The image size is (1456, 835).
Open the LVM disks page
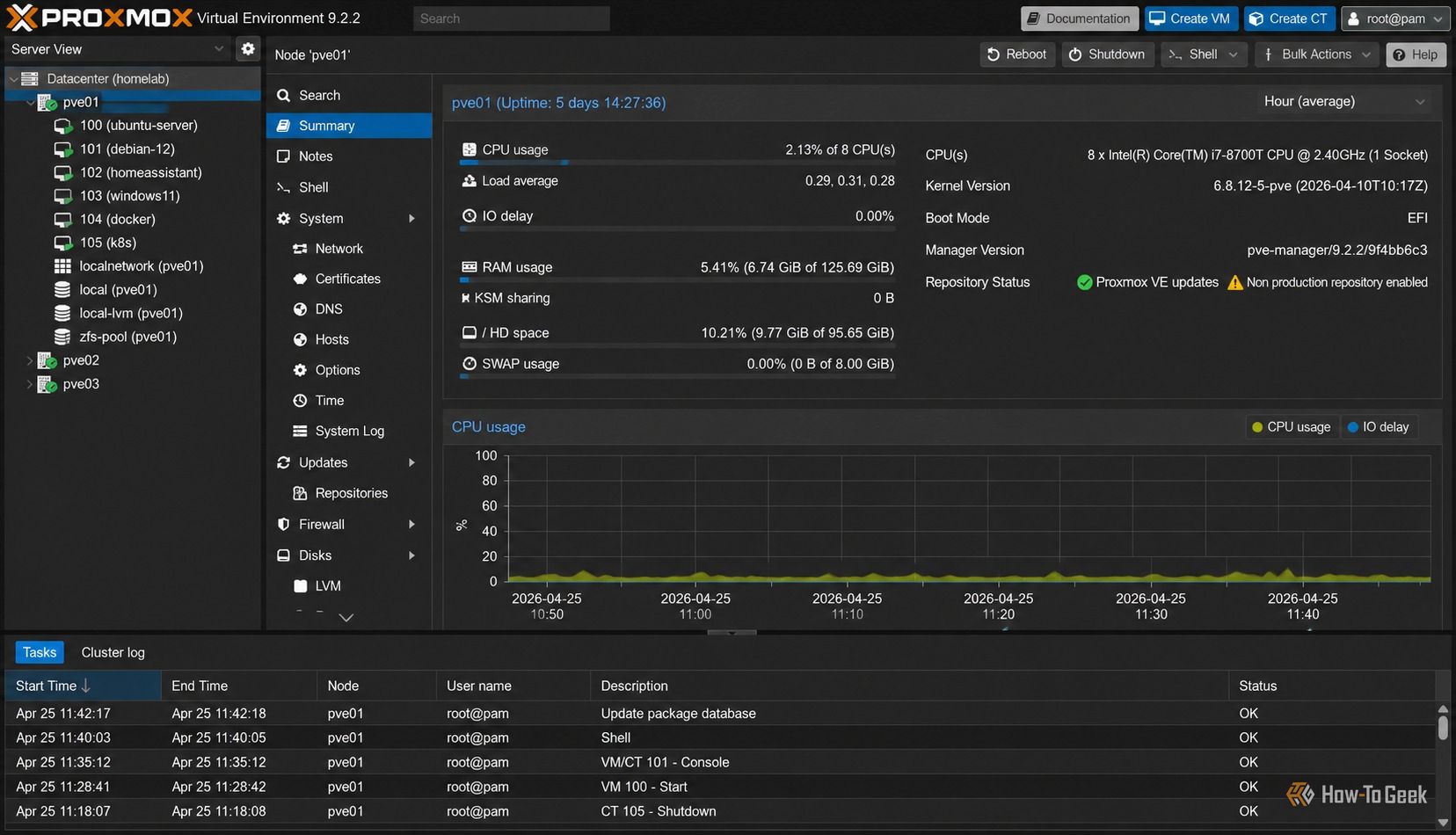point(327,586)
